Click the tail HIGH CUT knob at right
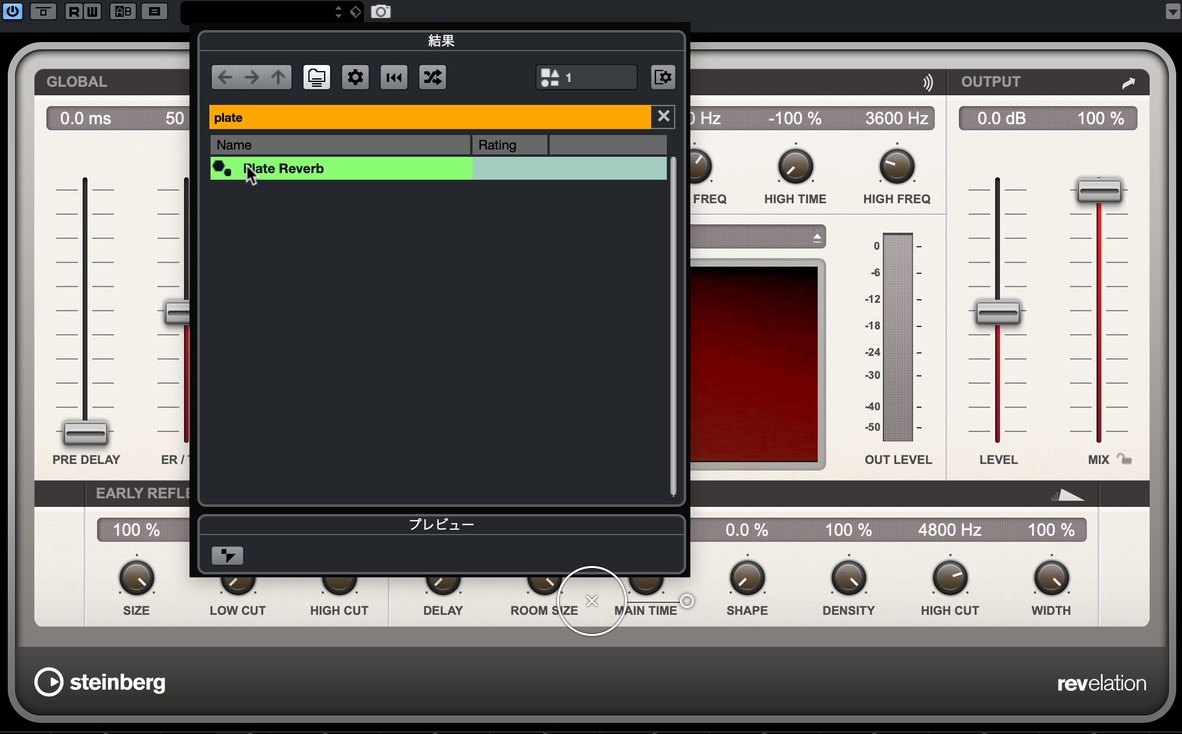Screen dimensions: 1182x734 pyautogui.click(x=950, y=578)
